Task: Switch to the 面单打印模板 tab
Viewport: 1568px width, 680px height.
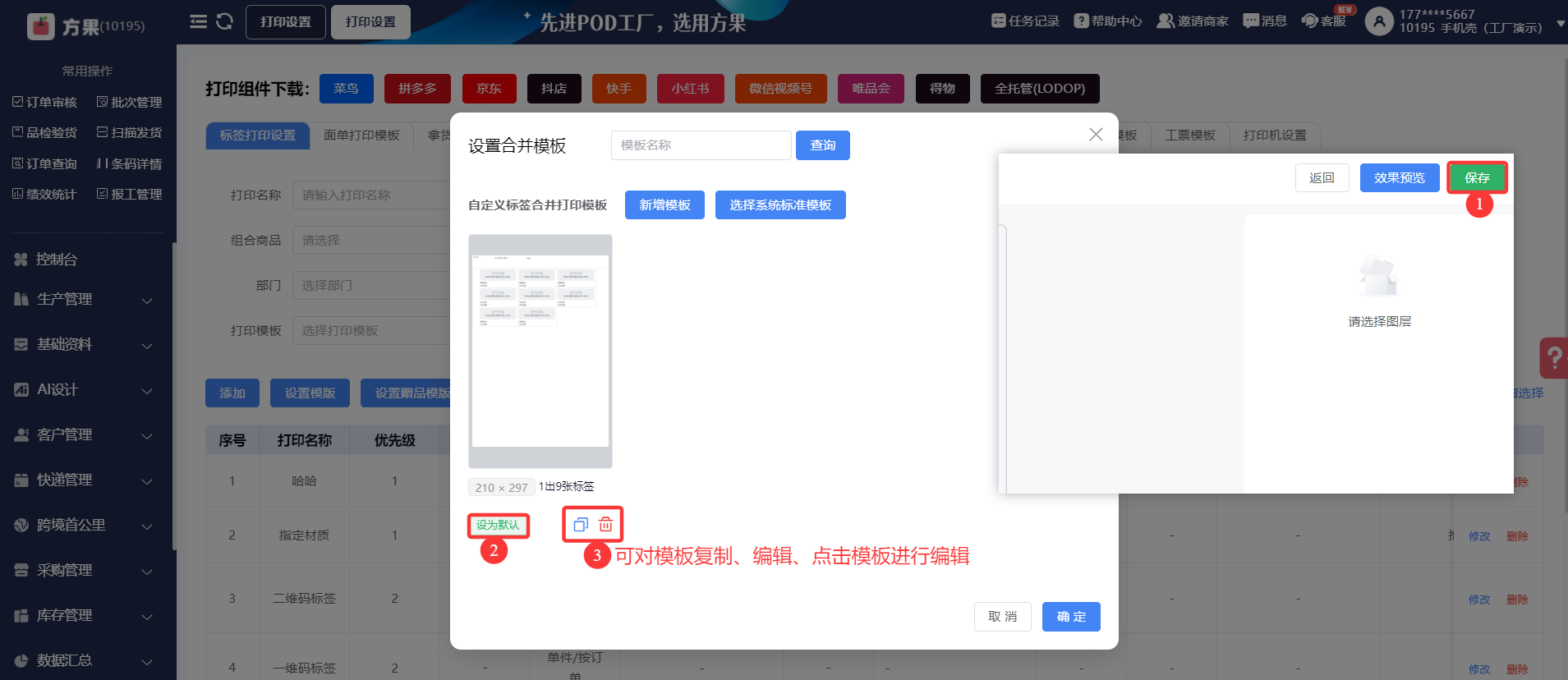Action: coord(361,136)
